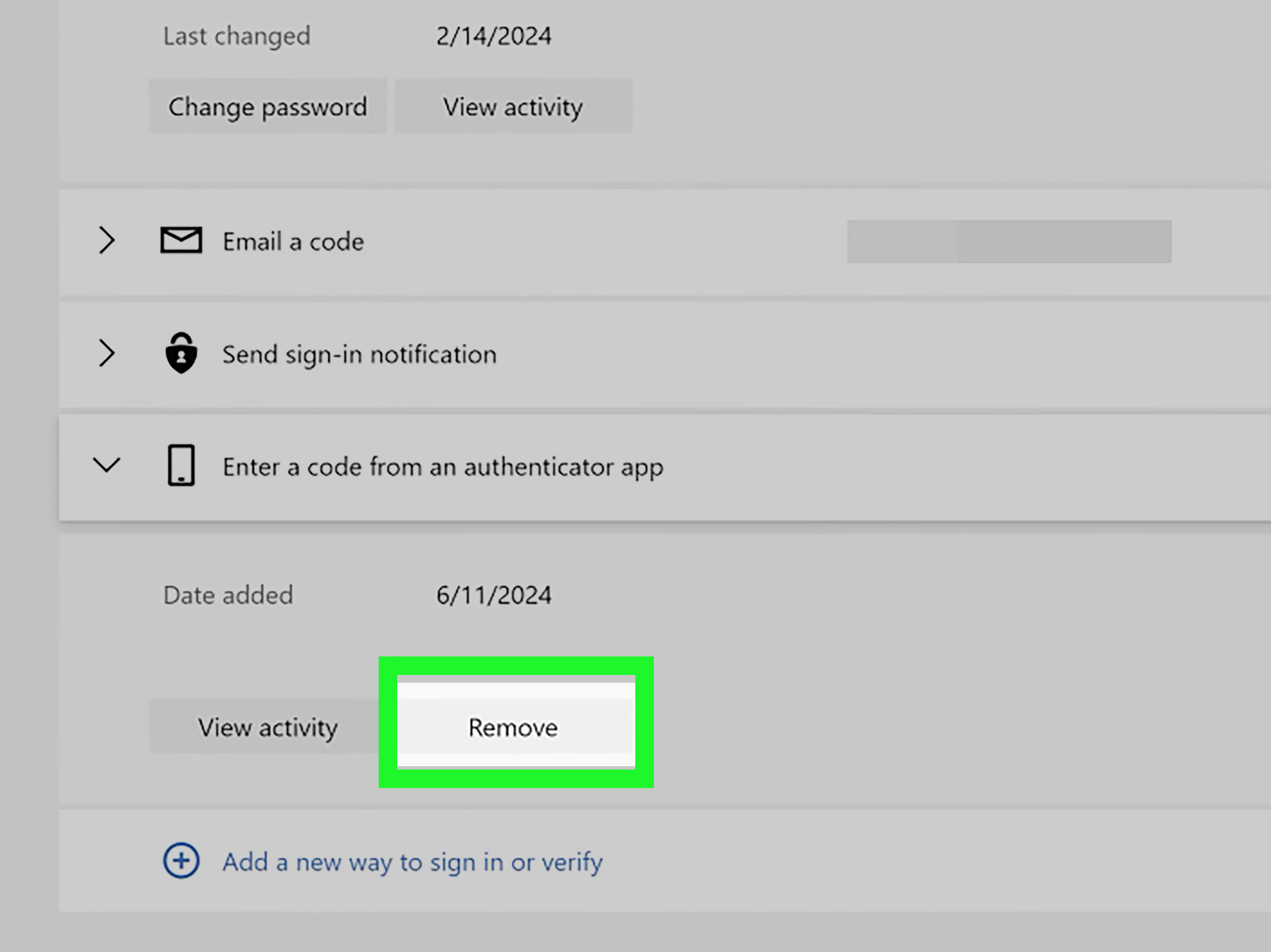Click the lock shield sign-in notification icon
1271x952 pixels.
[x=181, y=353]
